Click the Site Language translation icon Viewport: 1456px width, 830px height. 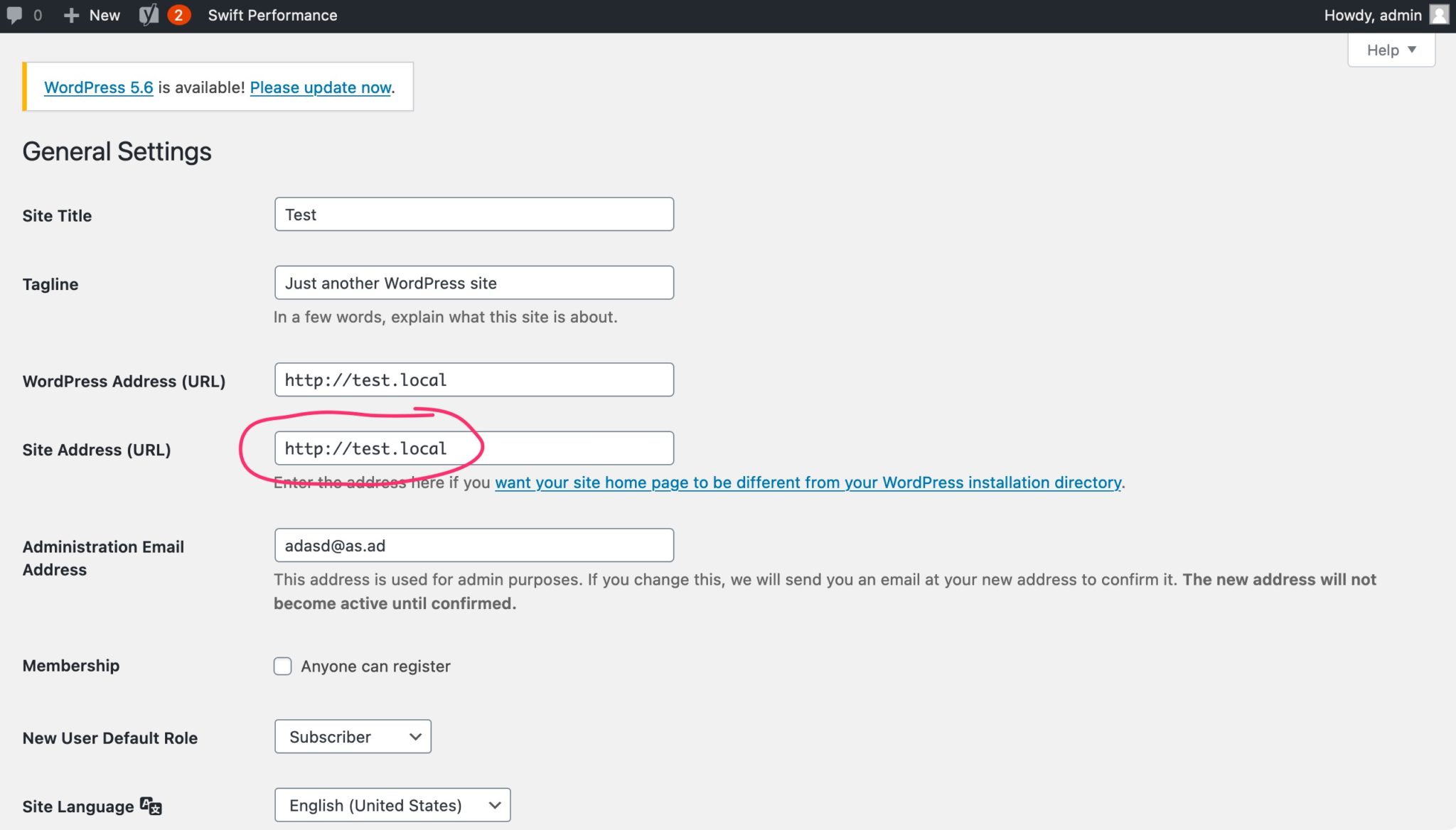[x=149, y=805]
